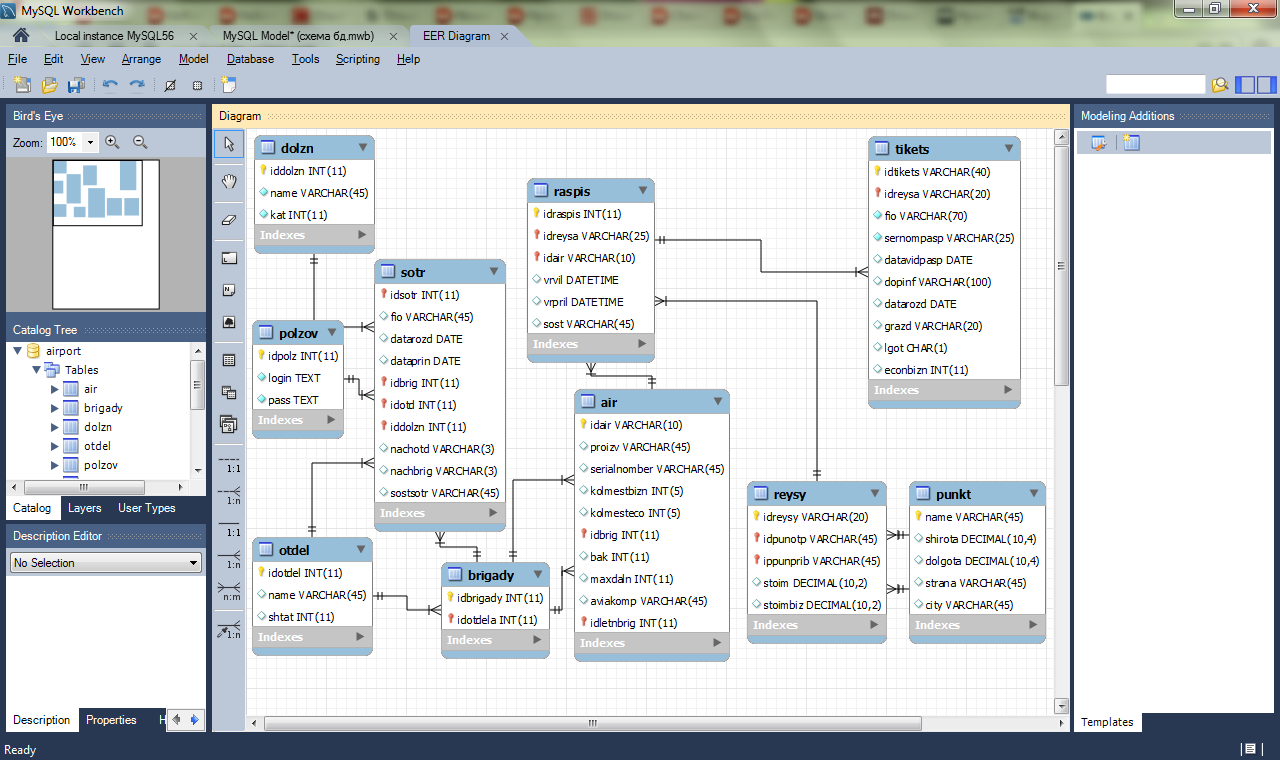Switch to the Layers tab

pos(85,508)
